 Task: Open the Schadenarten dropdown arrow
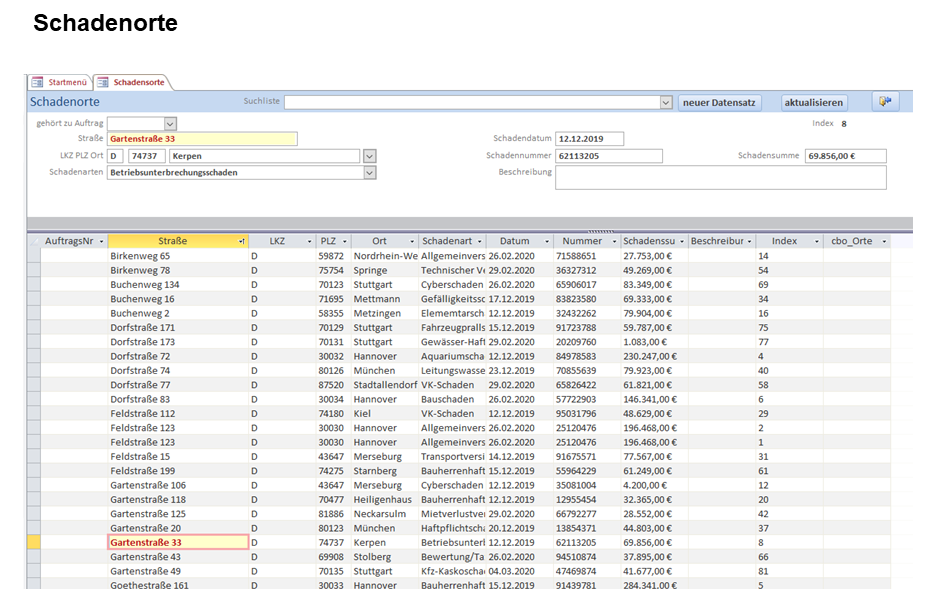[x=370, y=173]
